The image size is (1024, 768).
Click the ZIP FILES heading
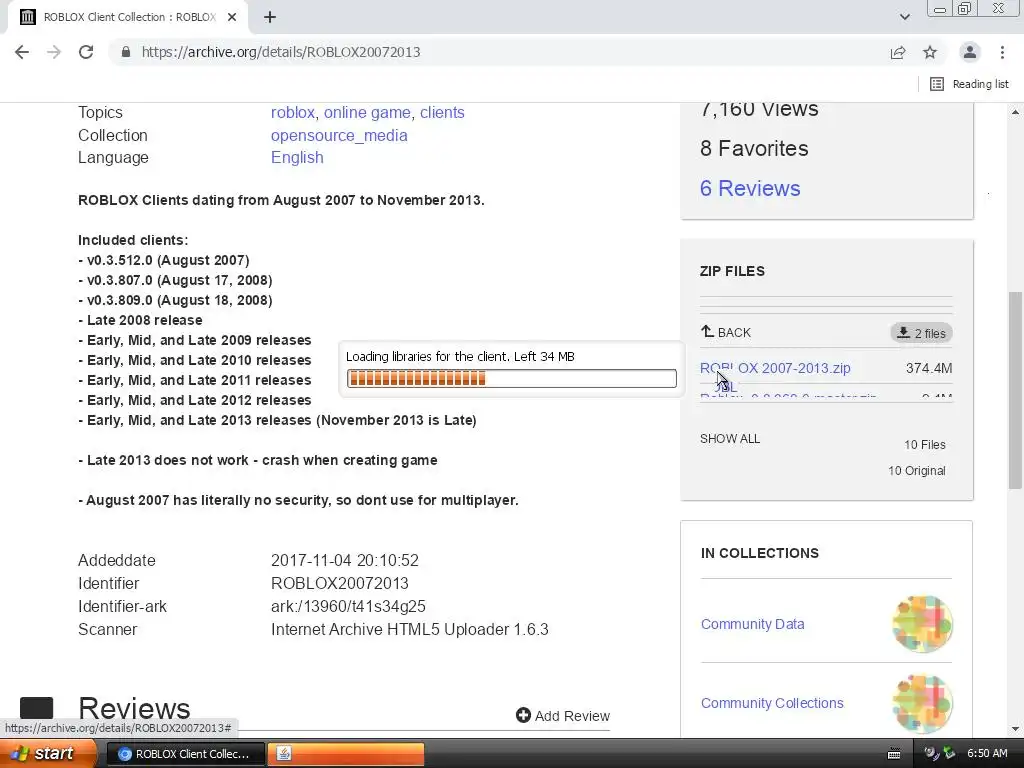tap(732, 271)
